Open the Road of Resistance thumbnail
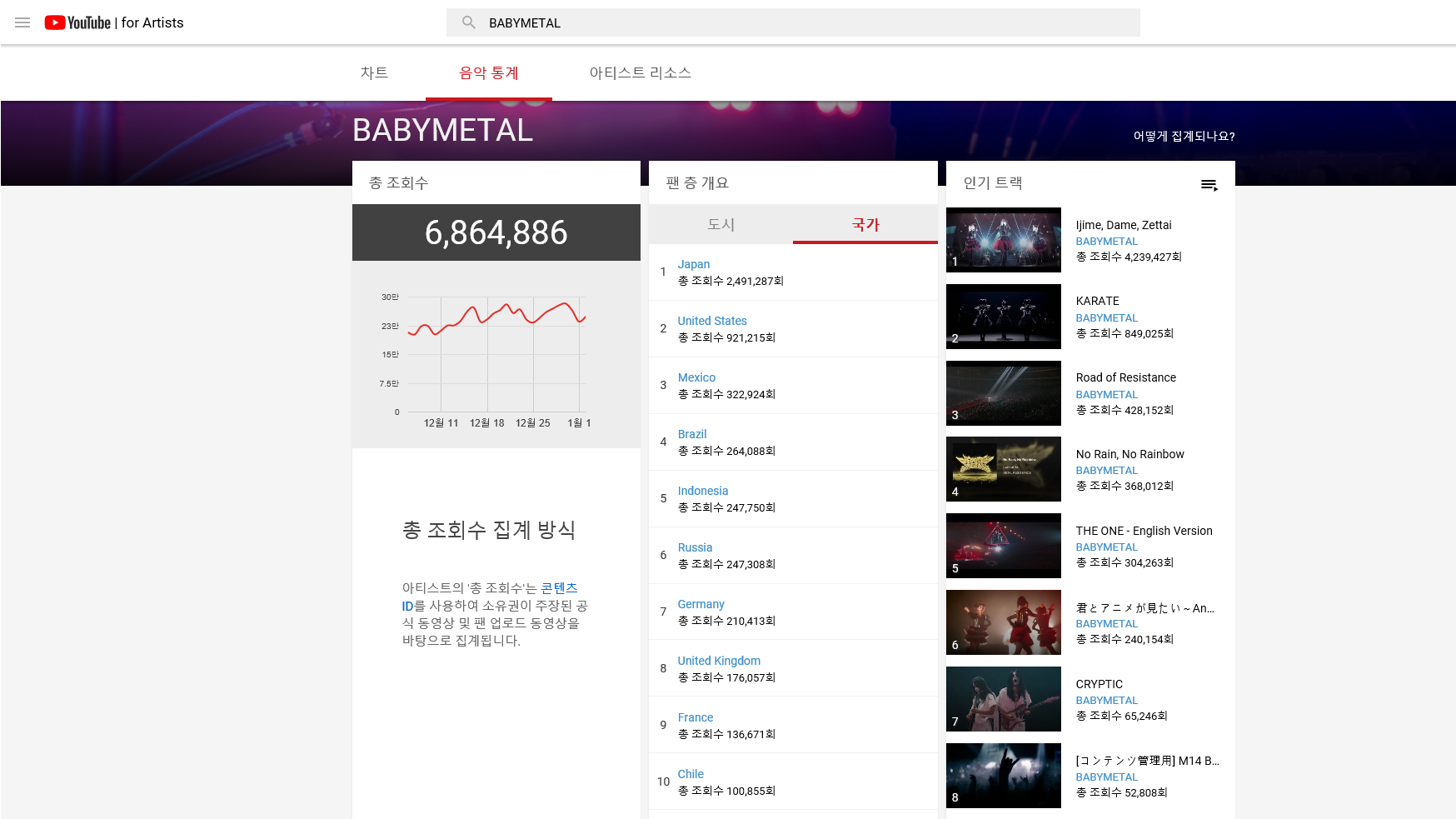Image resolution: width=1456 pixels, height=819 pixels. click(1004, 393)
